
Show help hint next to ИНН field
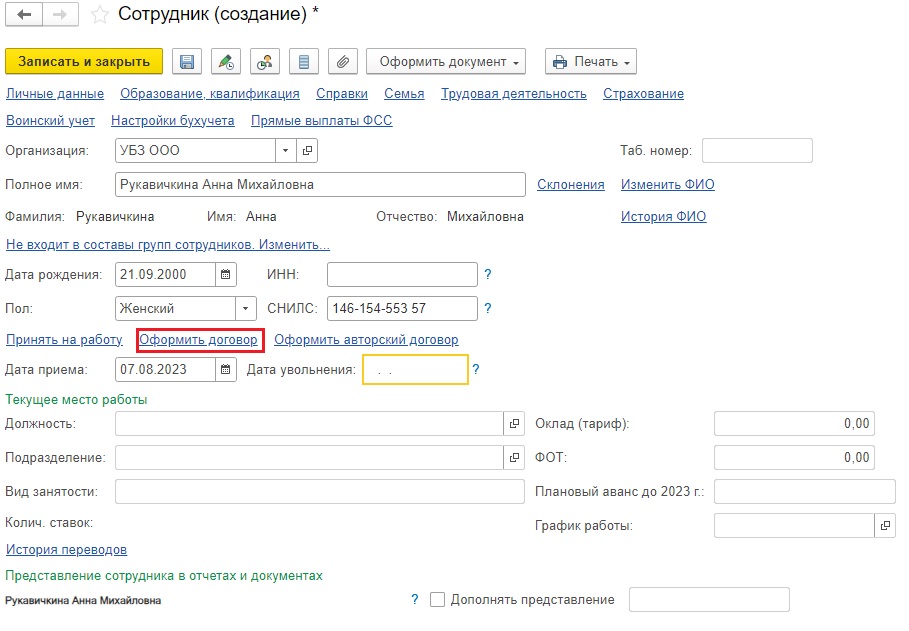[x=488, y=274]
